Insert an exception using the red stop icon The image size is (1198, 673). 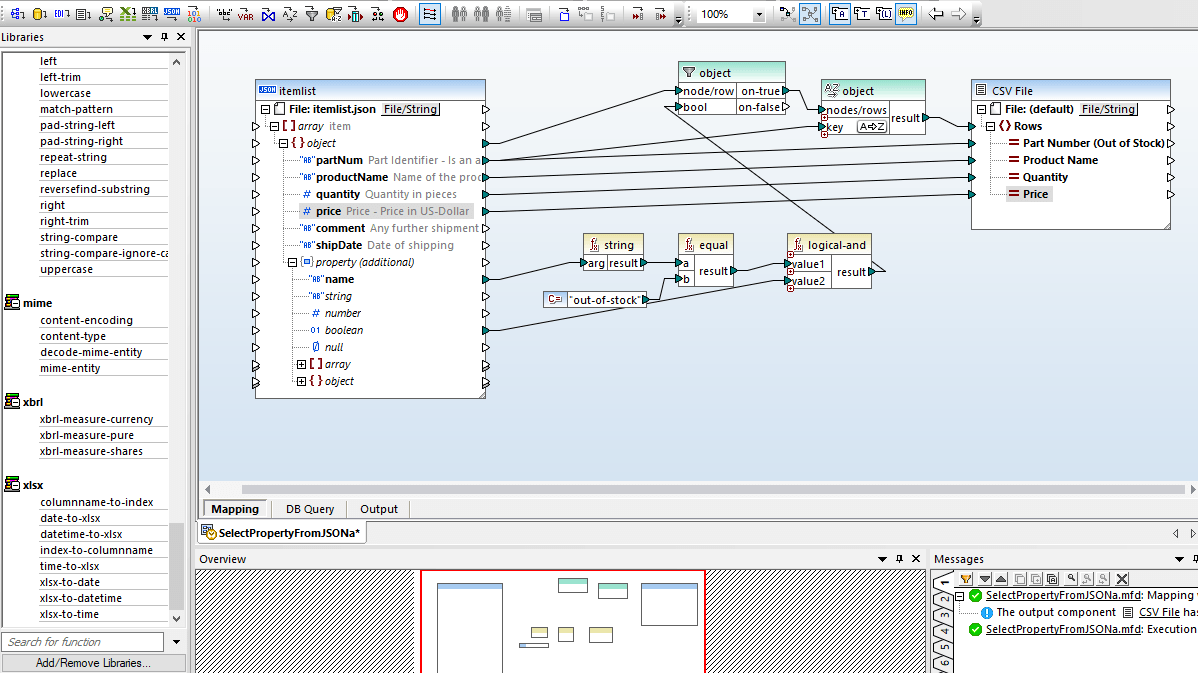[400, 14]
